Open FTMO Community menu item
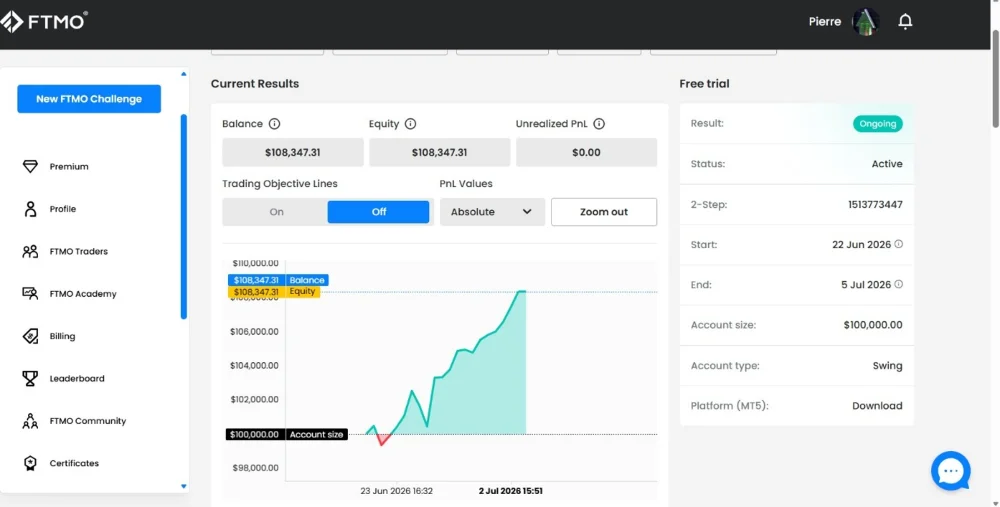 [x=87, y=421]
